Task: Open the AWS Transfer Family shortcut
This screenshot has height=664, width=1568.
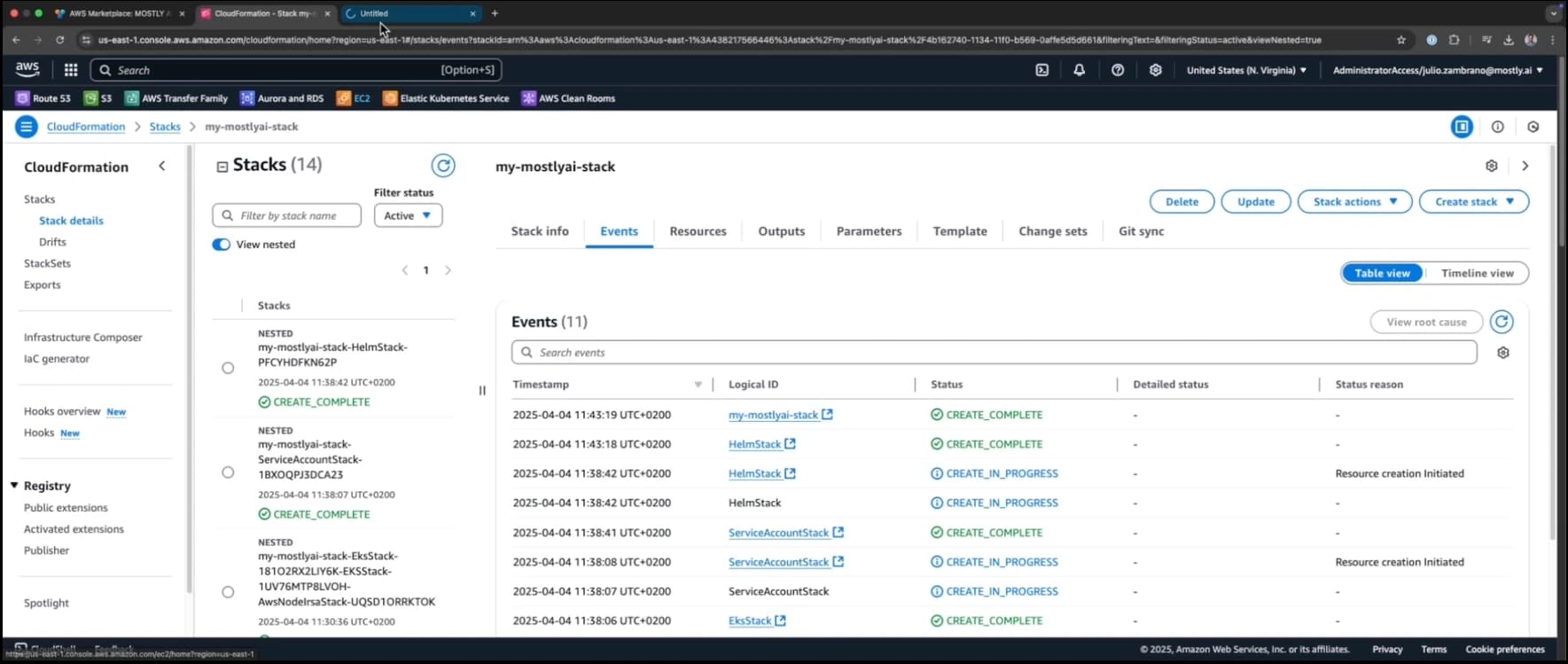Action: pos(176,98)
